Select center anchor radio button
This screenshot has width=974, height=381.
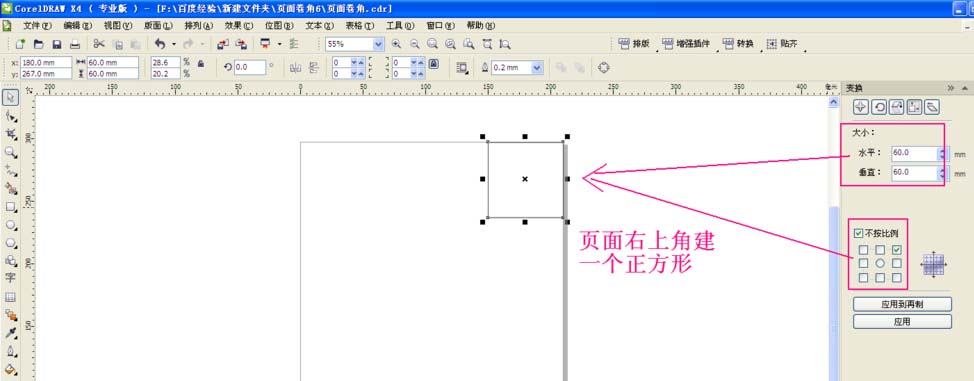coord(880,264)
